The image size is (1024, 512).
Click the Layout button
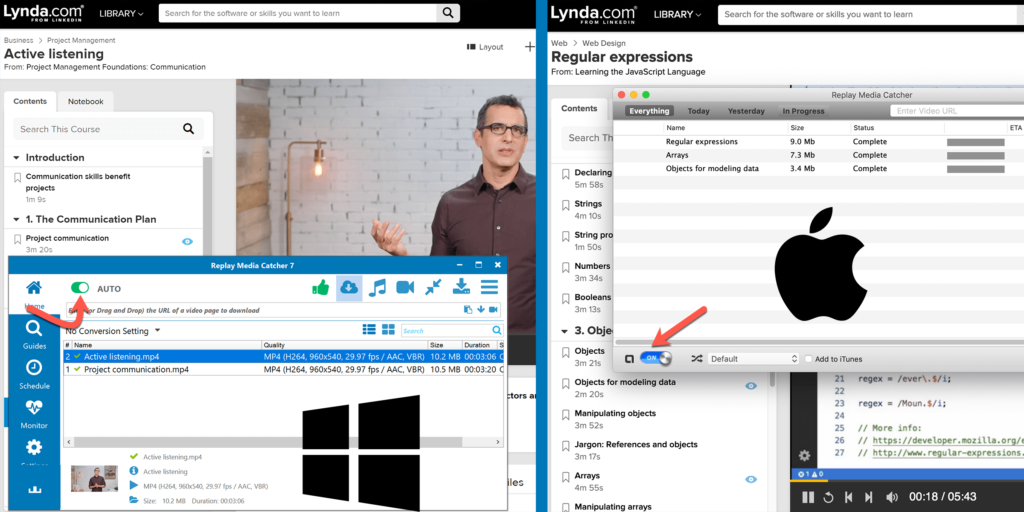pos(485,47)
